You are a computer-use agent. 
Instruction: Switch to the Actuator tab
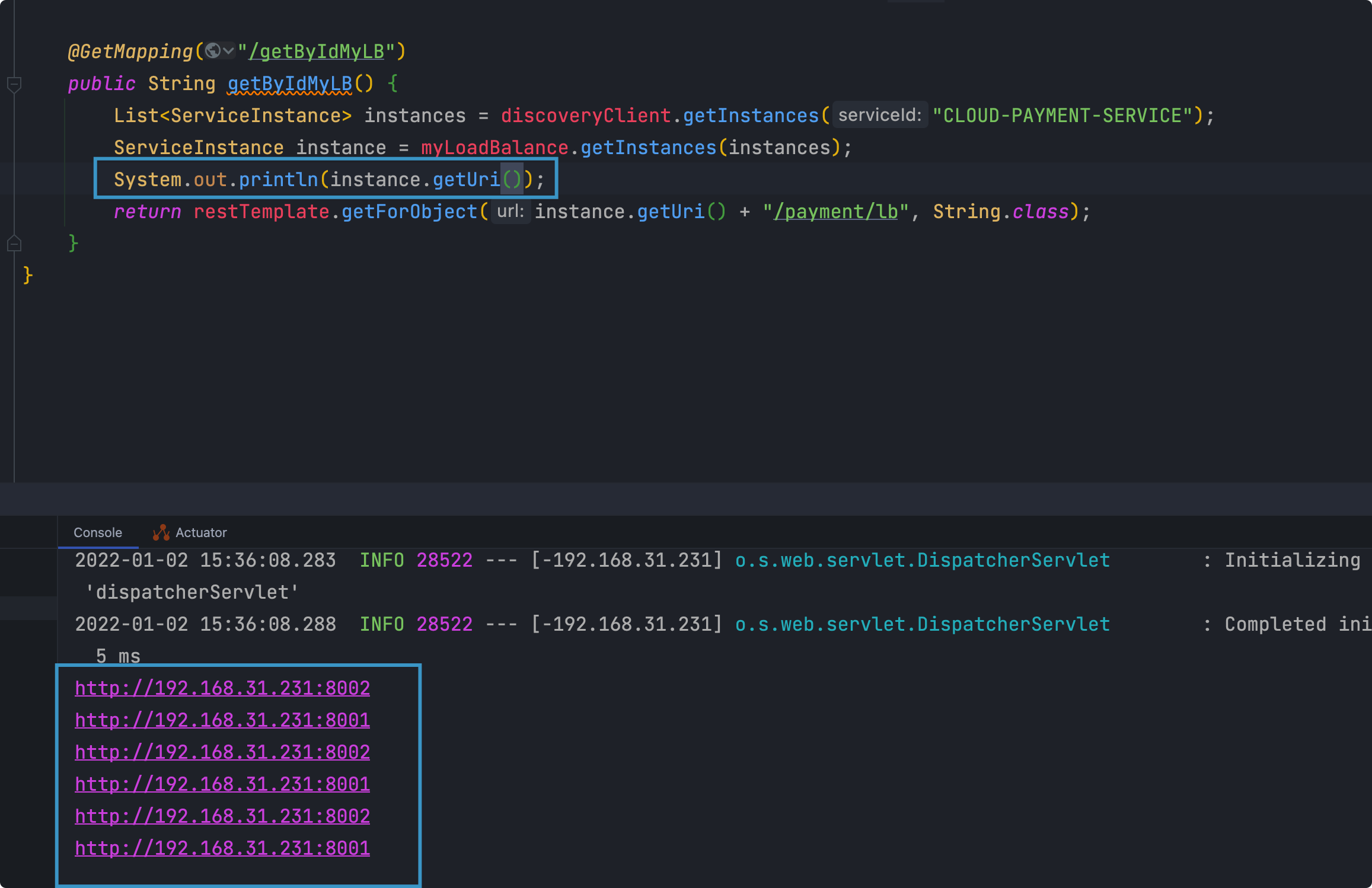[200, 532]
